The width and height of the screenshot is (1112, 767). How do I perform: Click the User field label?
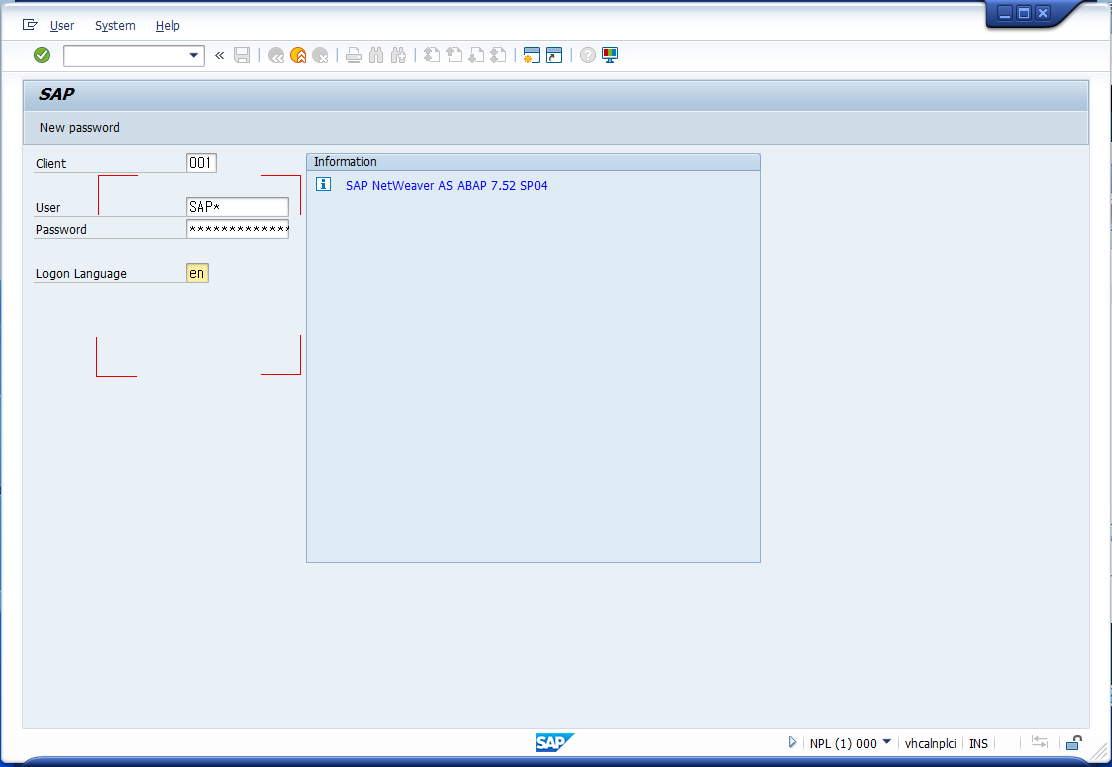tap(48, 208)
